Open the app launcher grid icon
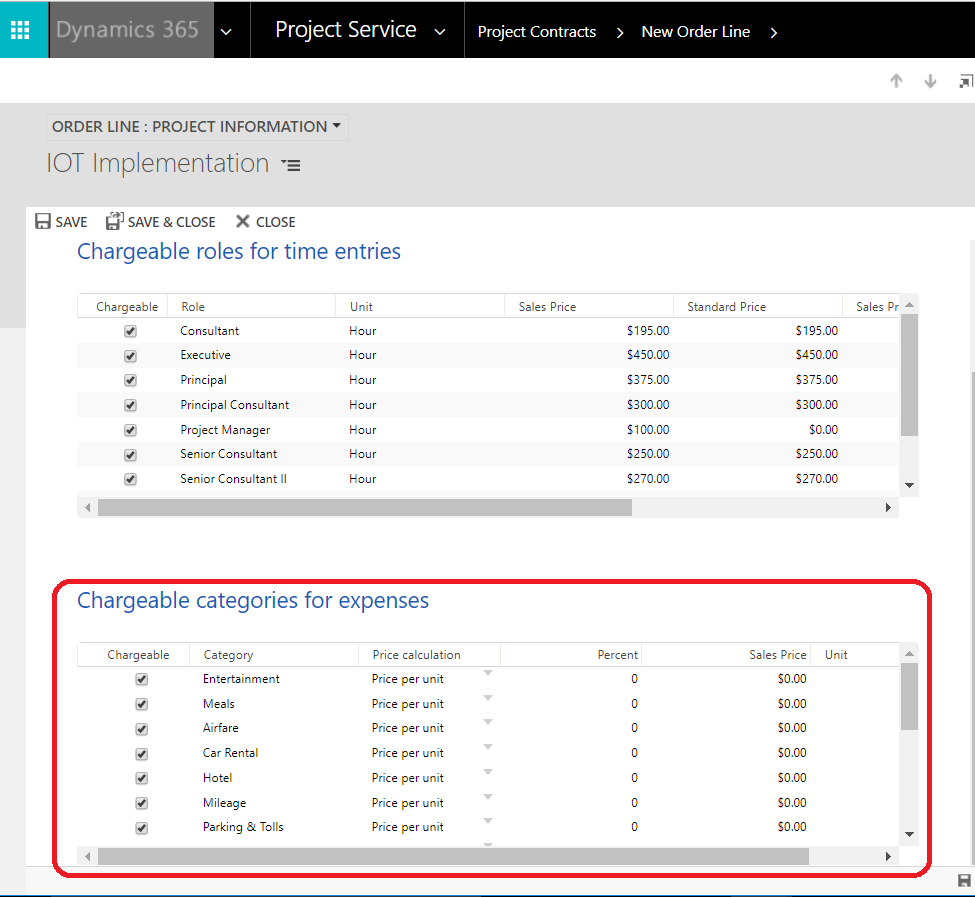 click(20, 30)
